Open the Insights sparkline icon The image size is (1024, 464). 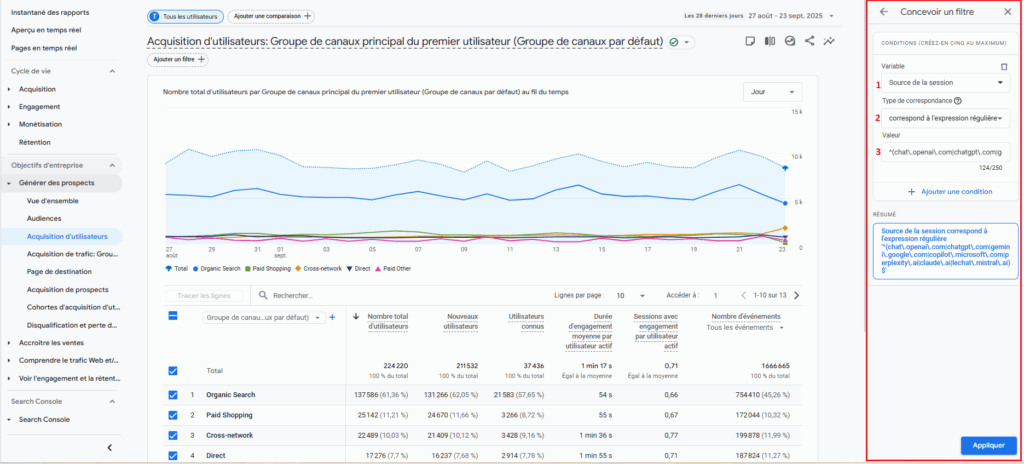[x=829, y=41]
